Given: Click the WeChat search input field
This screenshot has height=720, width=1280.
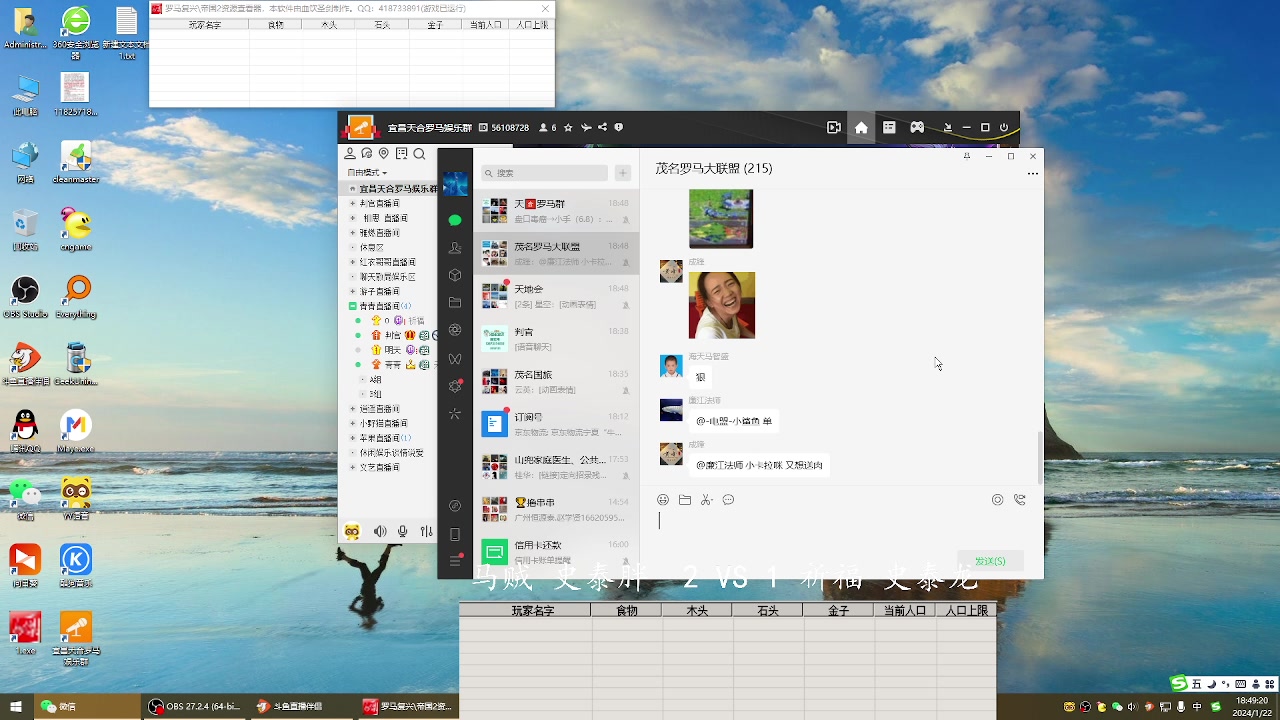Looking at the screenshot, I should [x=544, y=173].
